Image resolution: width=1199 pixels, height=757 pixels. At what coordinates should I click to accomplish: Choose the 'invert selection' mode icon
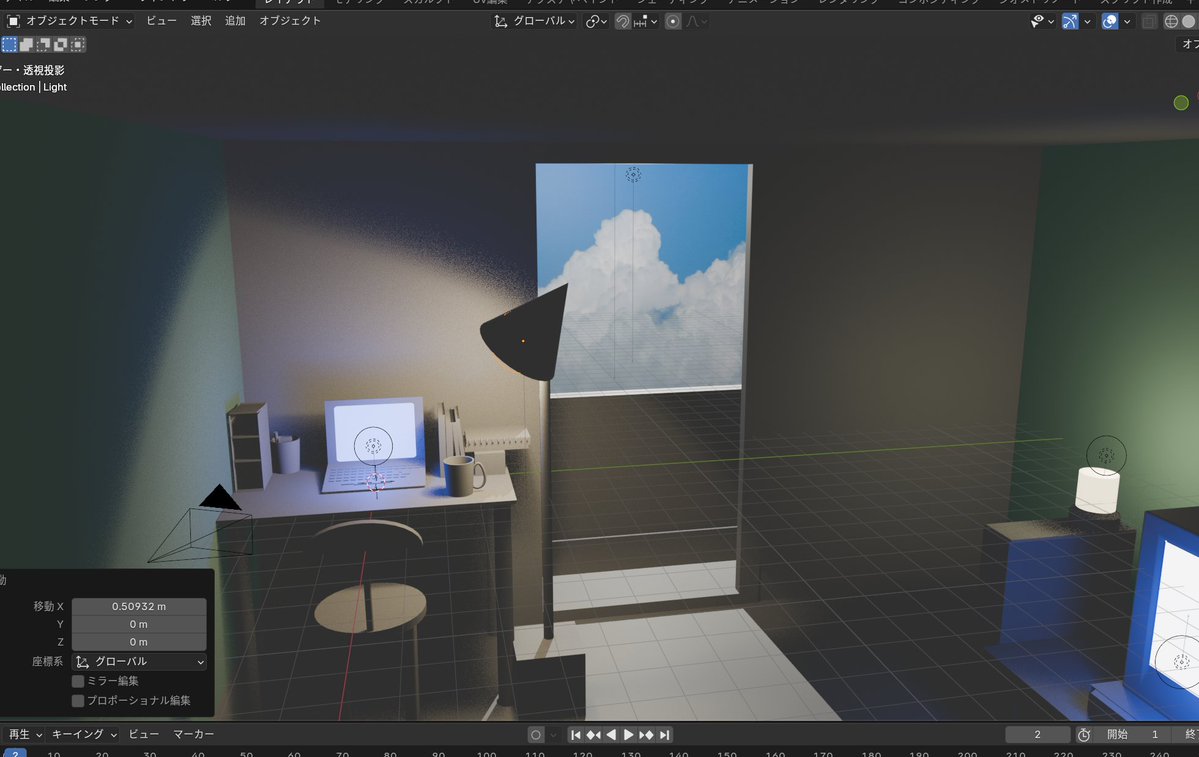(x=60, y=44)
